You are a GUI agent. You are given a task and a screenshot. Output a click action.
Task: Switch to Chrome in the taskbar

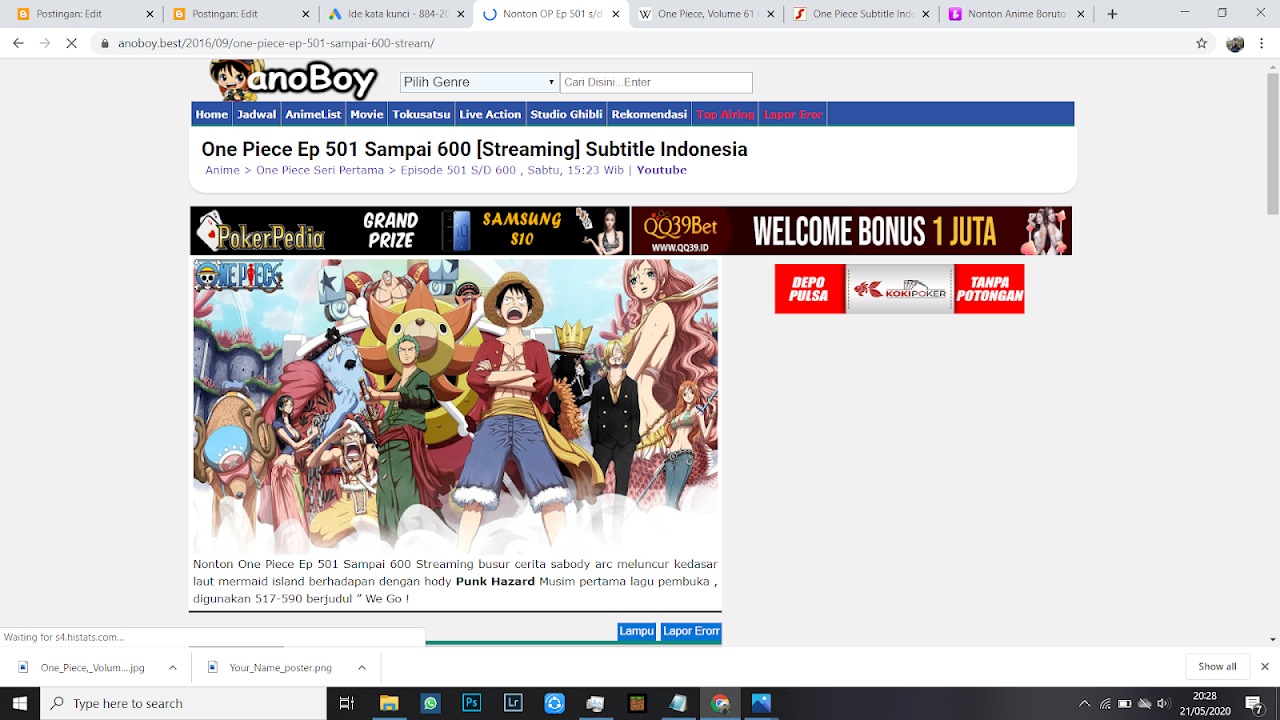720,703
